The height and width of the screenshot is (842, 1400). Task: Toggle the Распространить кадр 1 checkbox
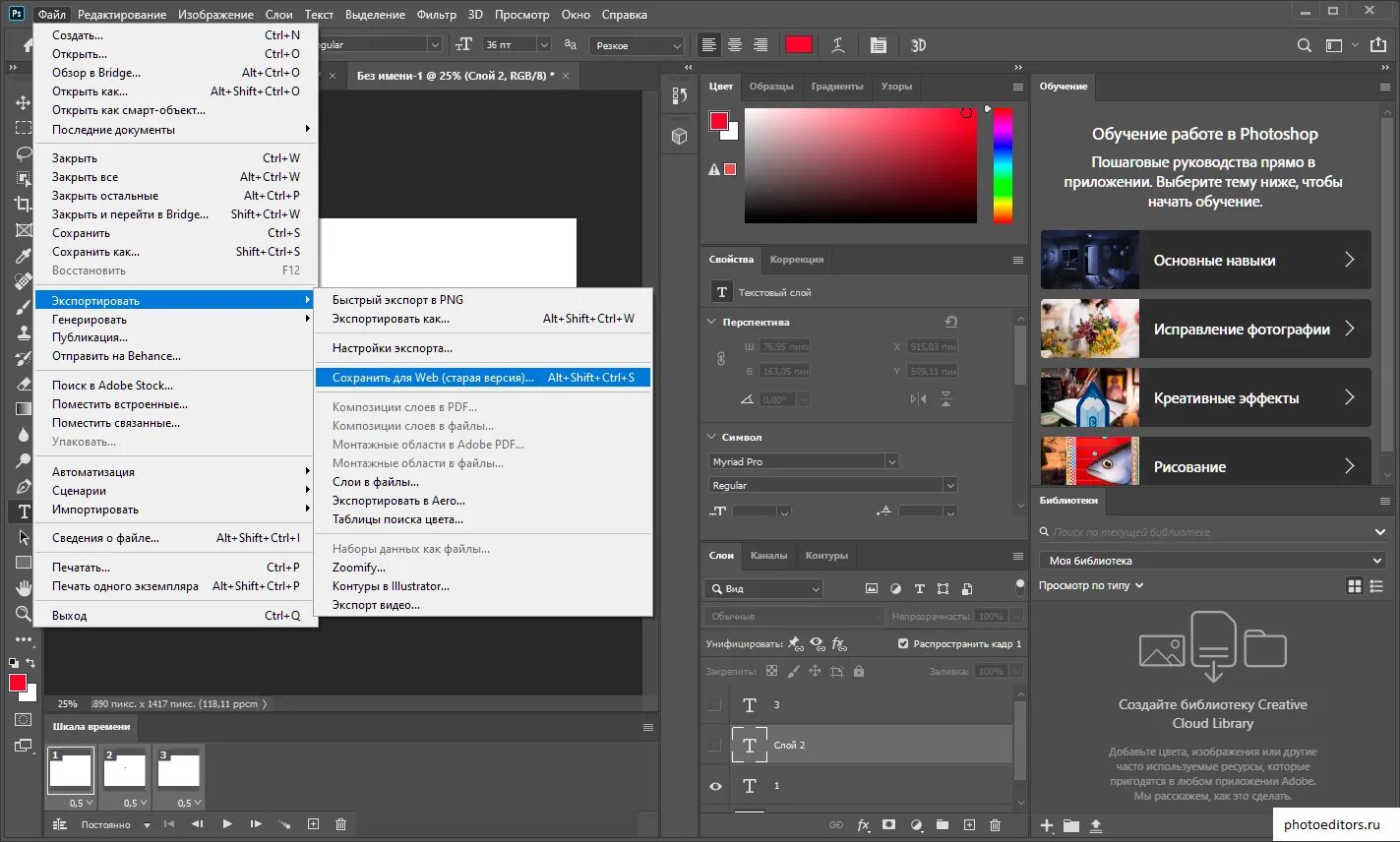903,643
